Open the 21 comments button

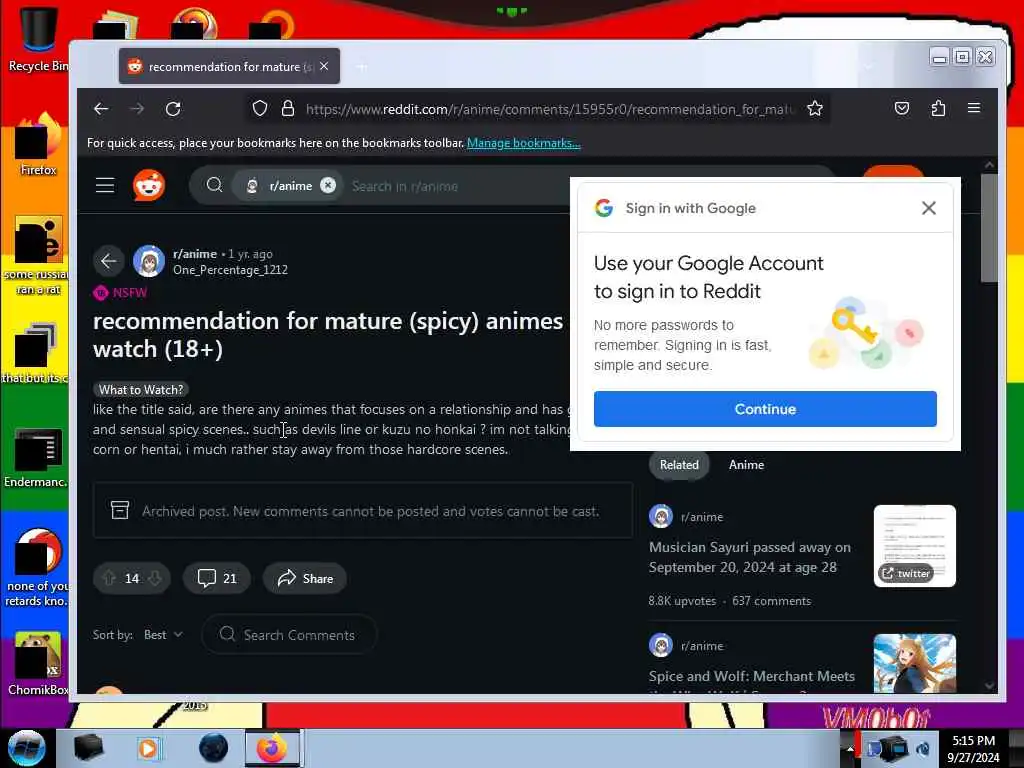click(x=217, y=579)
